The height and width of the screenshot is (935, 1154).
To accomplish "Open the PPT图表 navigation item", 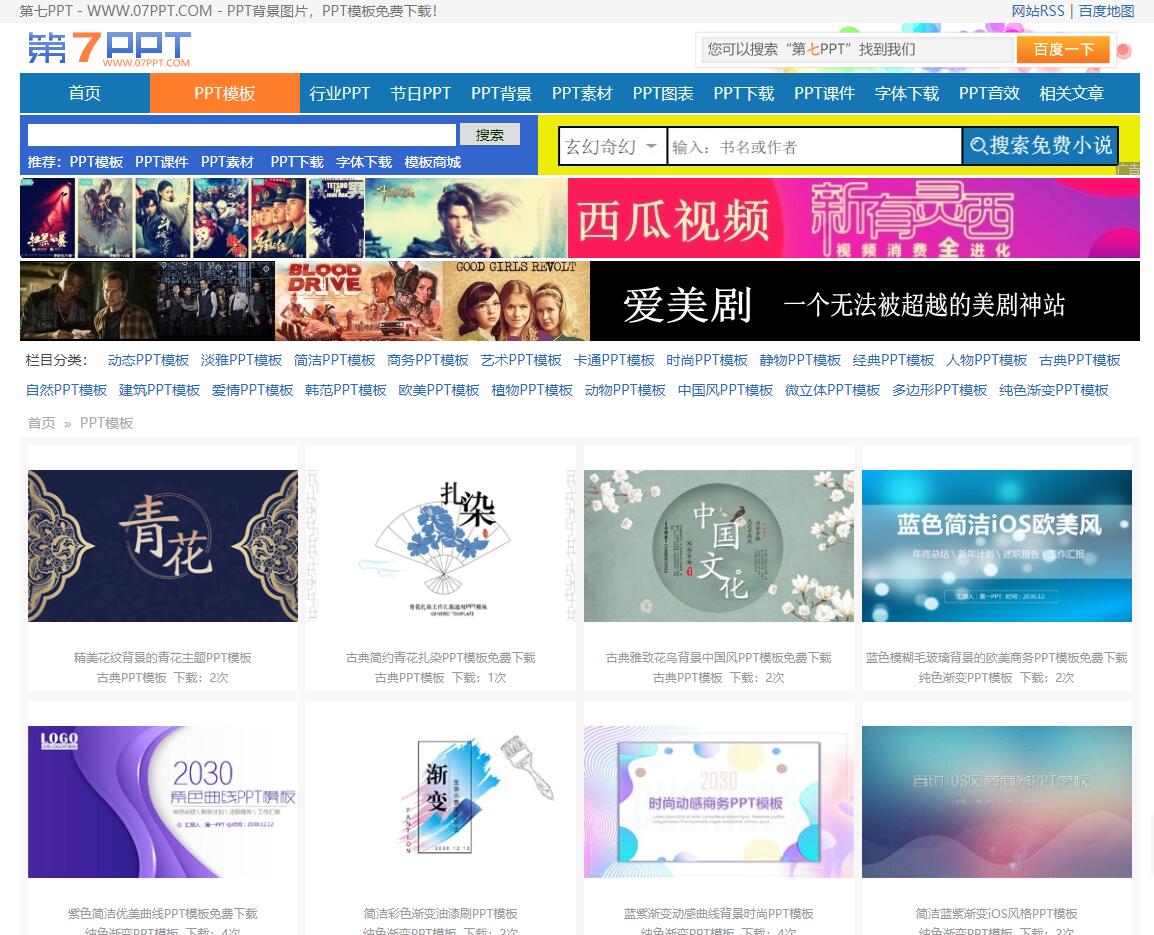I will pyautogui.click(x=663, y=94).
